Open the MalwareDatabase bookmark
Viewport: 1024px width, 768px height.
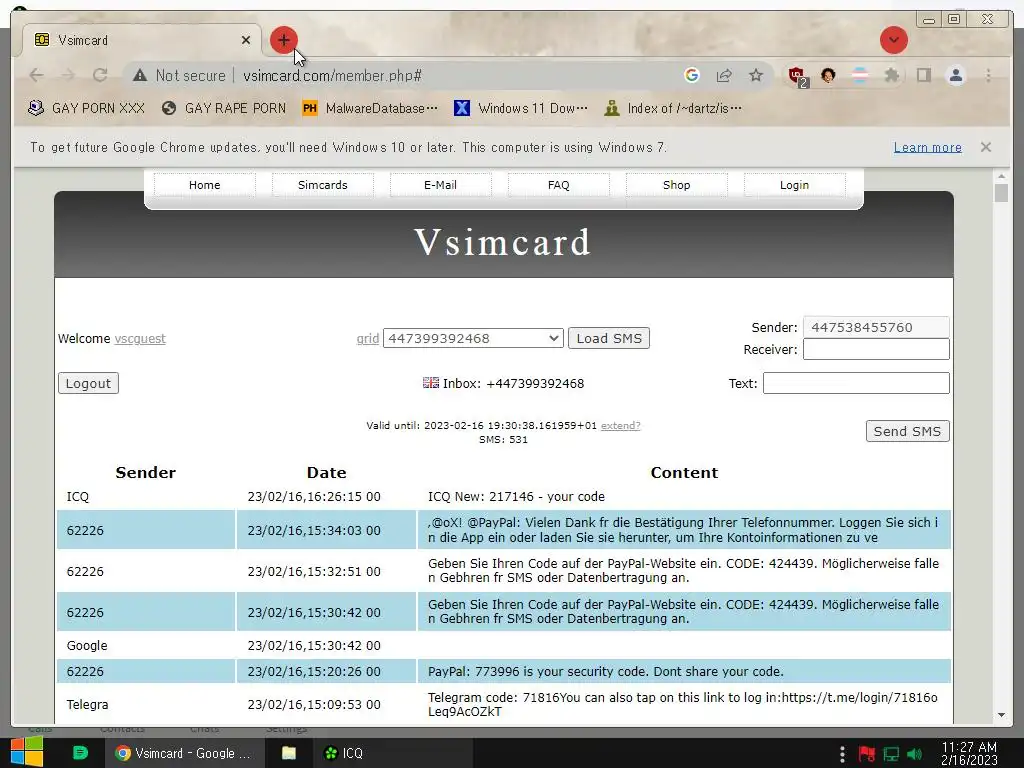tap(370, 108)
